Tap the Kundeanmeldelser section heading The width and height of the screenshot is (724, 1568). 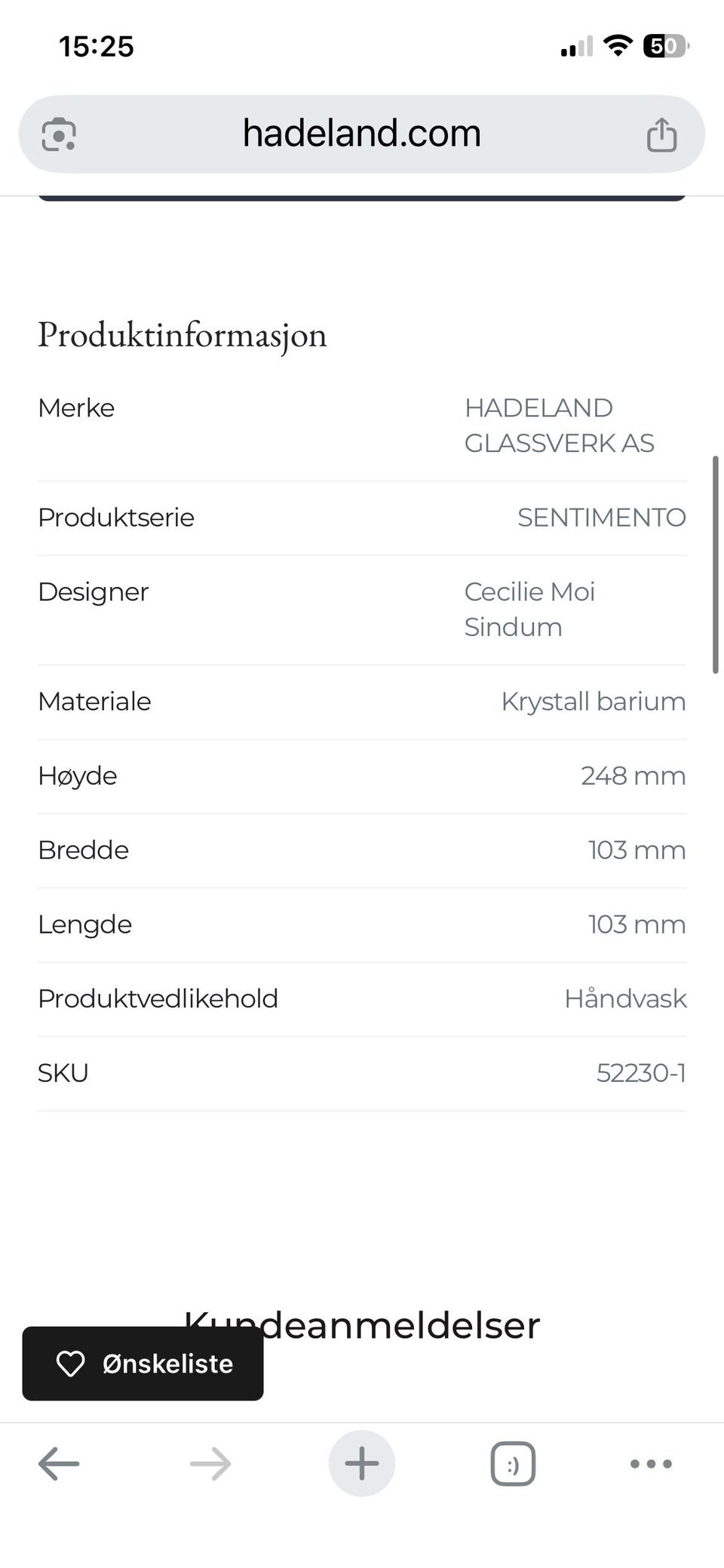pyautogui.click(x=362, y=1325)
